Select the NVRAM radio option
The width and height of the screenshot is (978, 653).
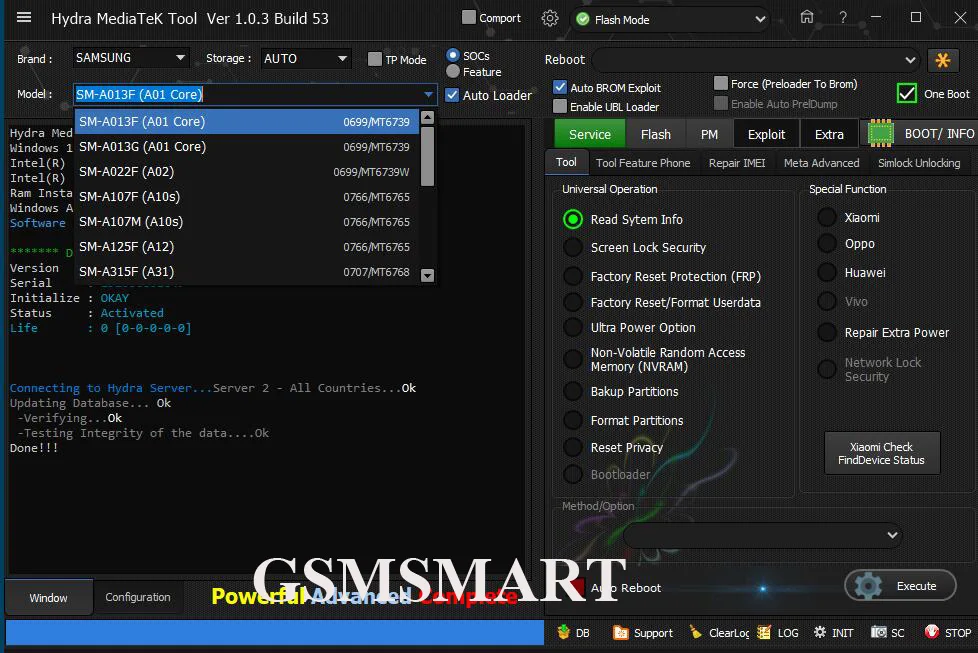[x=573, y=359]
